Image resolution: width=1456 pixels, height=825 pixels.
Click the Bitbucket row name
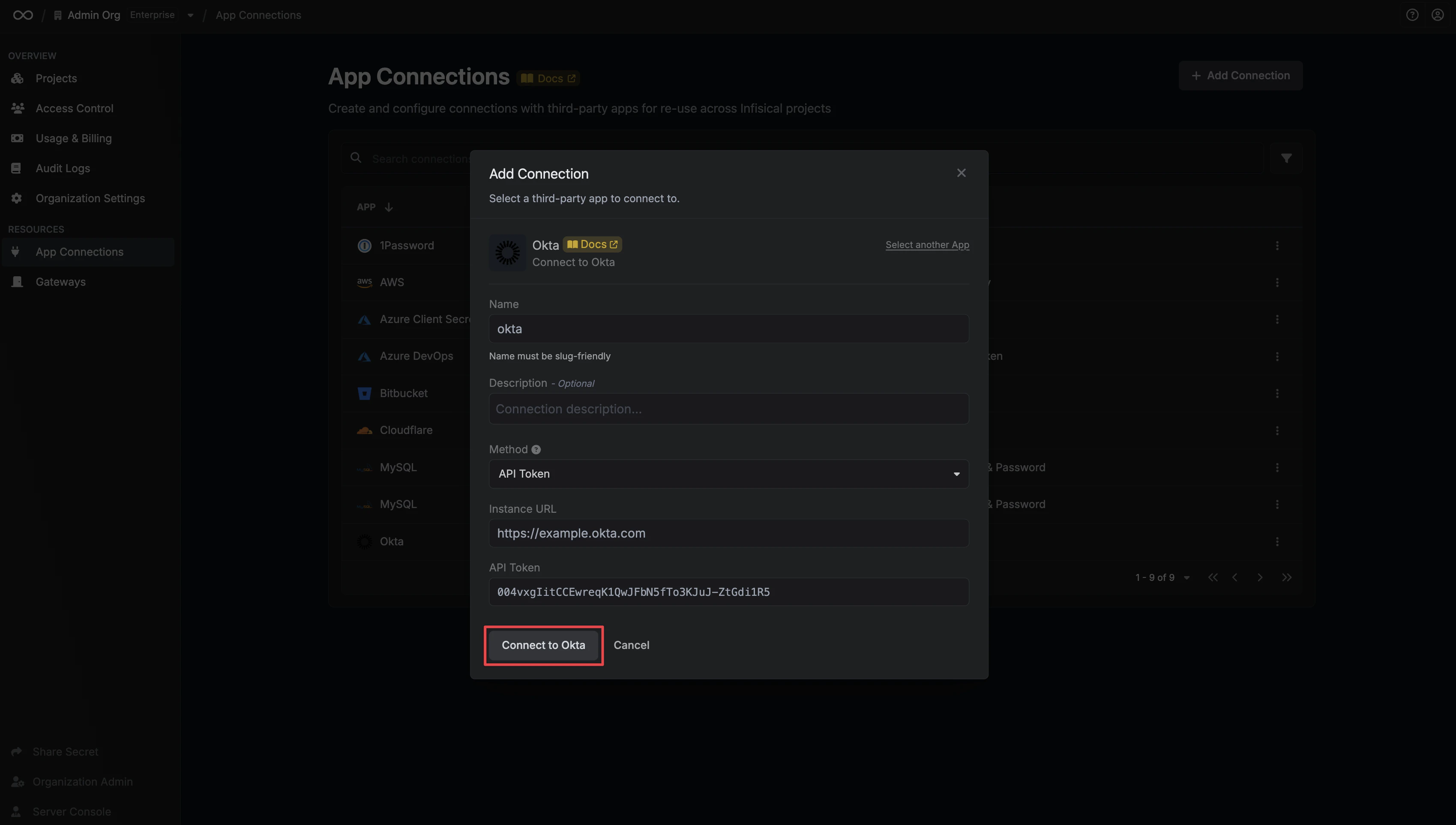(404, 393)
